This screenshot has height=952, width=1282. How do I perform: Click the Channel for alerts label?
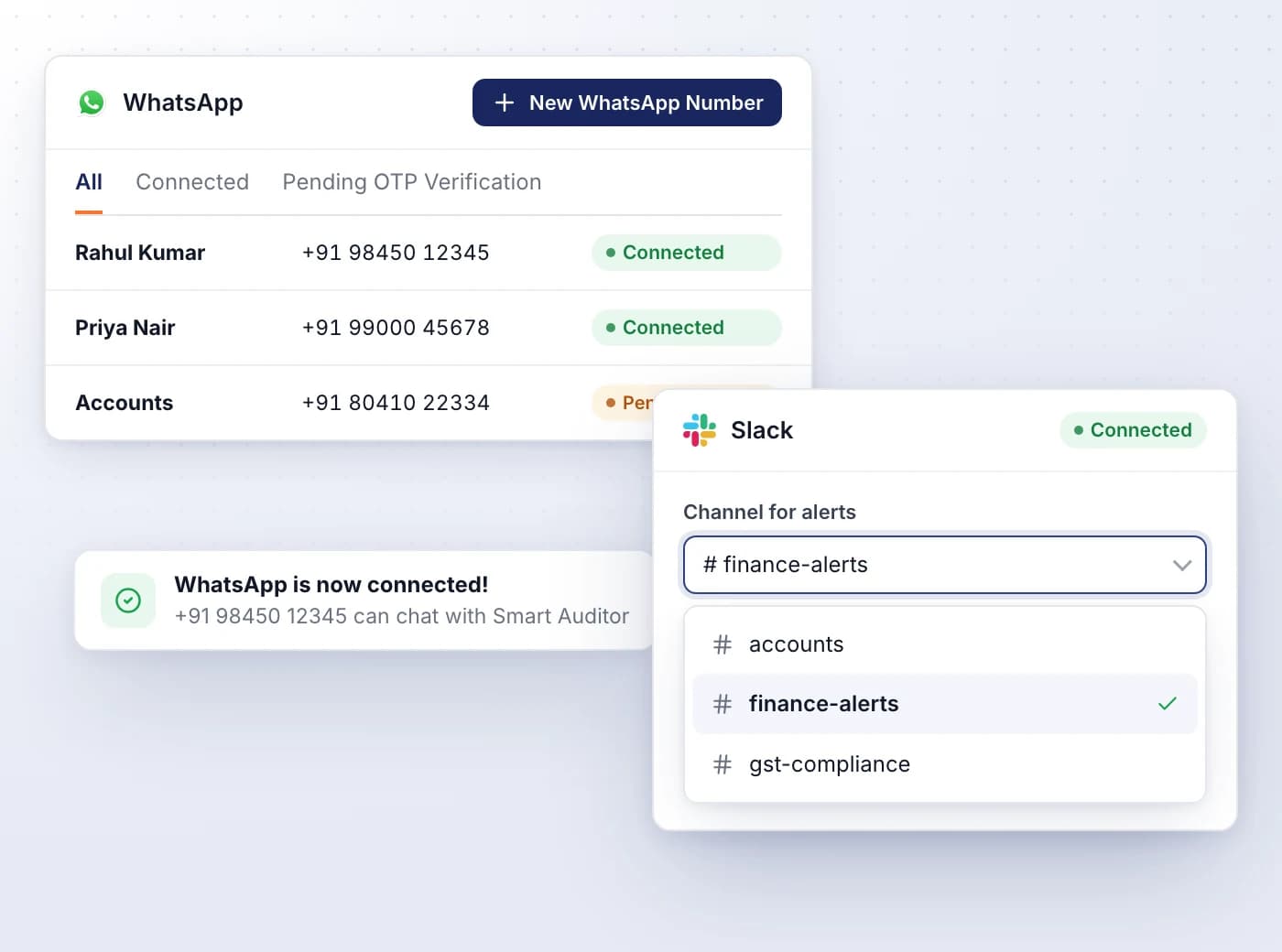[x=769, y=512]
